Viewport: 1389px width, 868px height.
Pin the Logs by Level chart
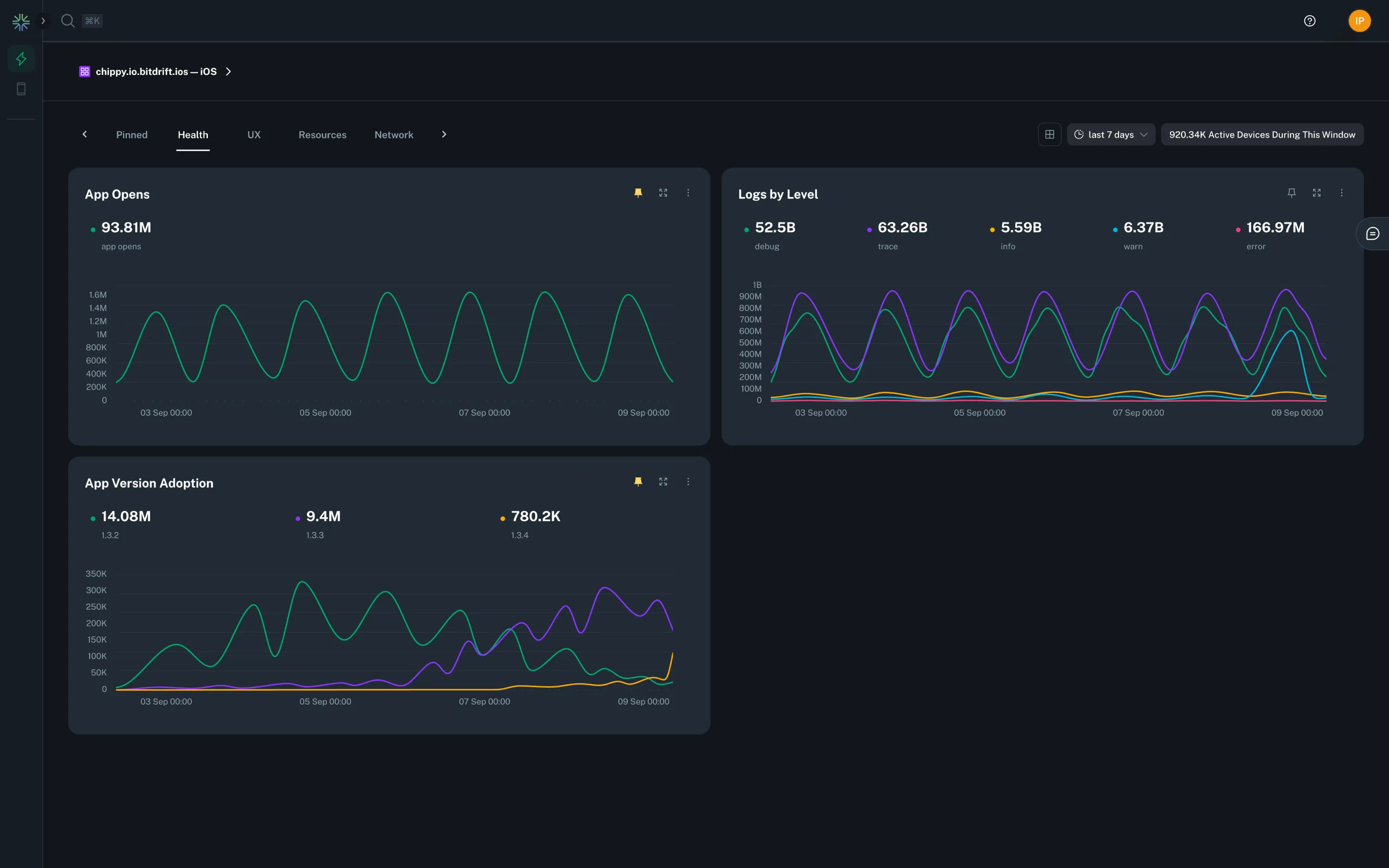tap(1291, 193)
